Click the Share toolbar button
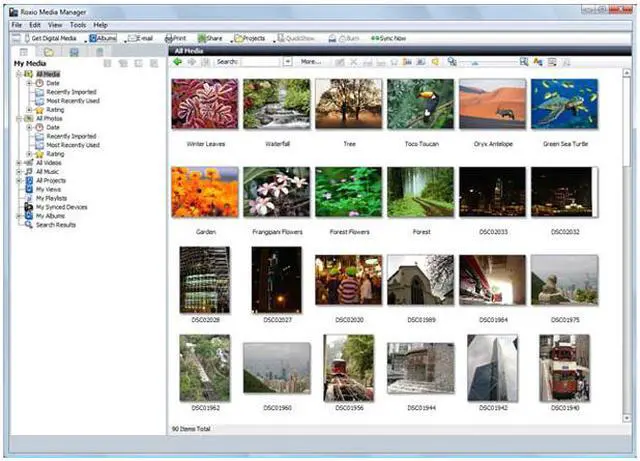Screen dimensions: 640x461 208,38
